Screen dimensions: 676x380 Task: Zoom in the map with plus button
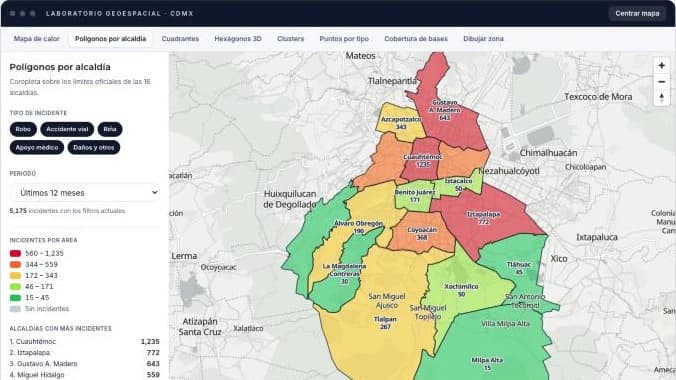tap(661, 66)
